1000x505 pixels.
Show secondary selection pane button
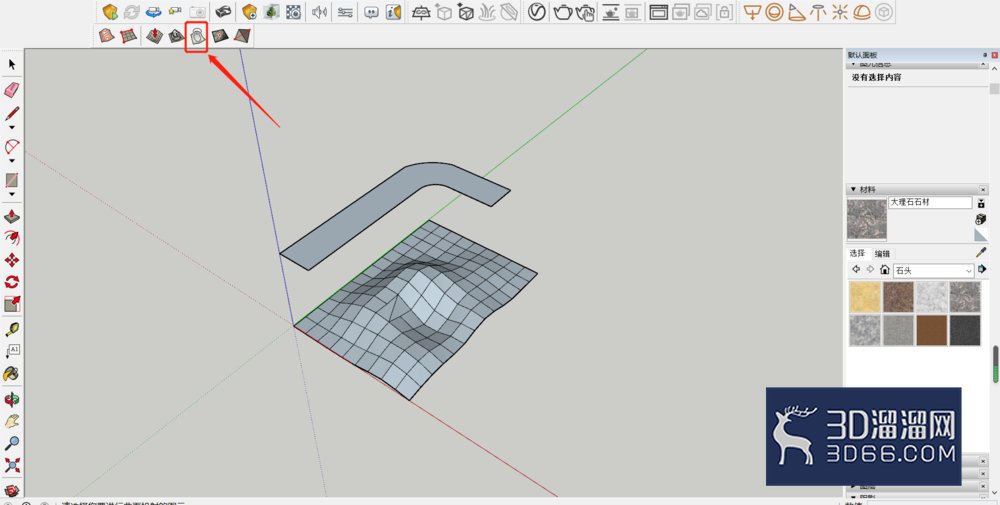[981, 203]
